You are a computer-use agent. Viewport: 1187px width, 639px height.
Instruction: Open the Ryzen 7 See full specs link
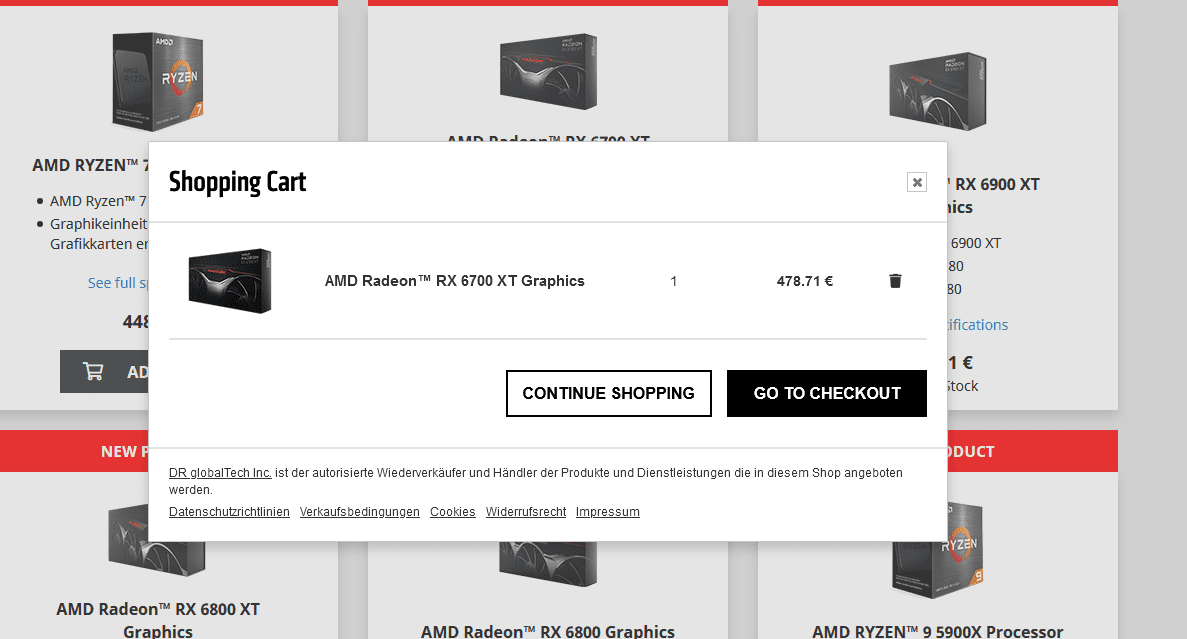118,282
